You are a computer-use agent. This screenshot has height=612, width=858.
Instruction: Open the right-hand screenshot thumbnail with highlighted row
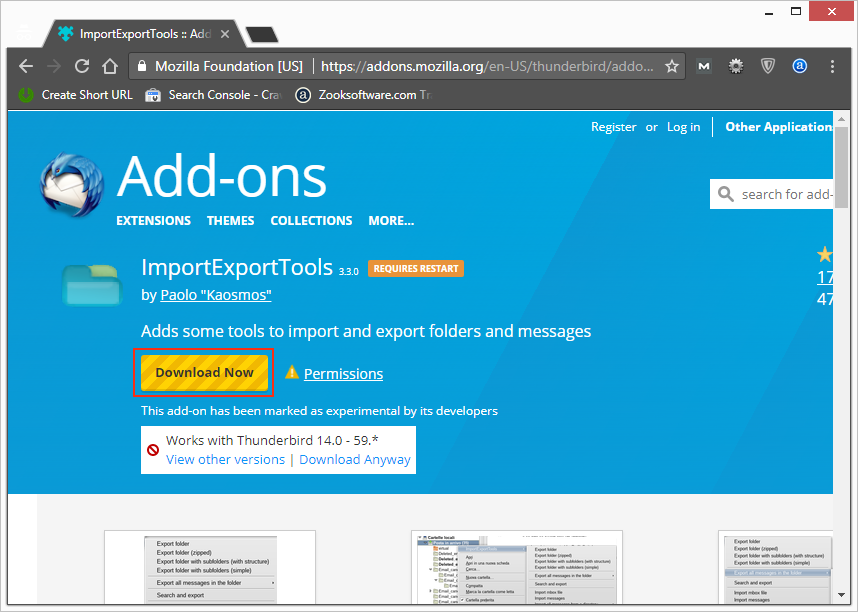coord(776,567)
